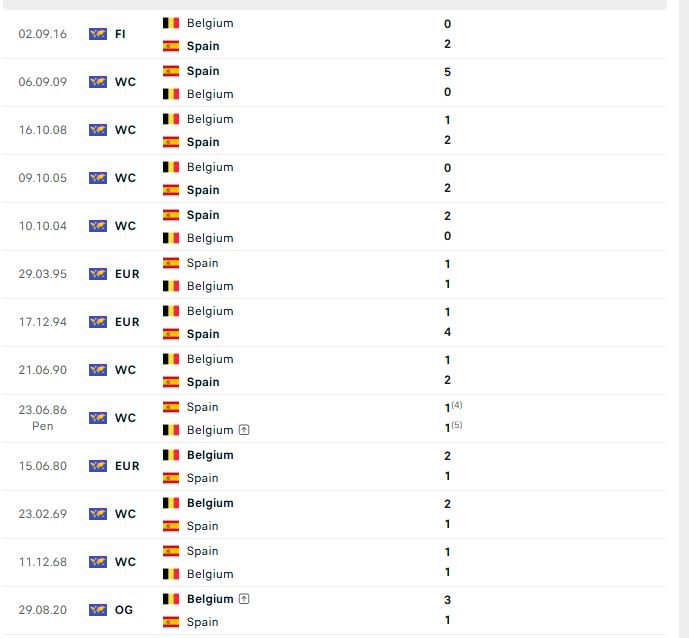Click the 21.06.90 WC match date
This screenshot has height=638, width=689.
(x=43, y=370)
